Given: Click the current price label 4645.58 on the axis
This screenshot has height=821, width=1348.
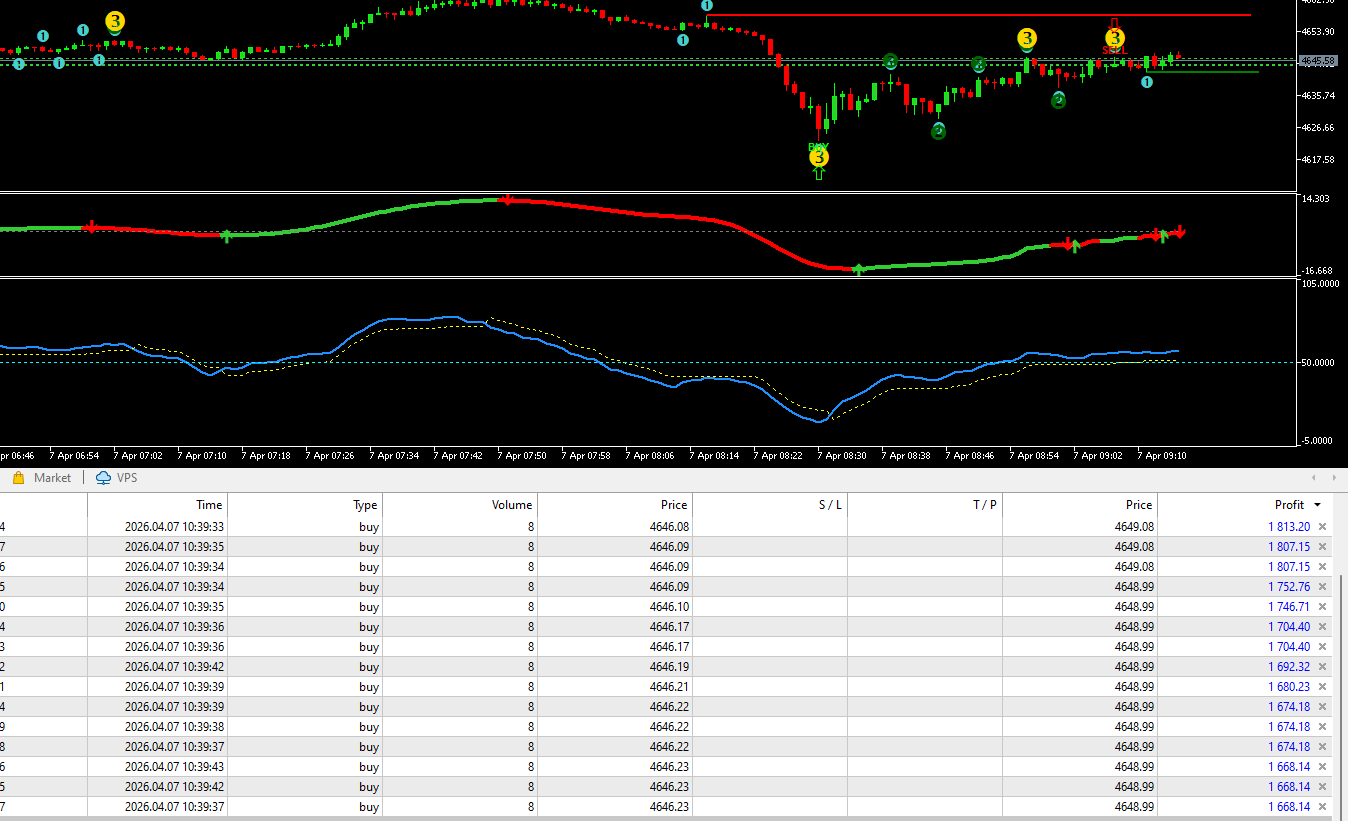Looking at the screenshot, I should [x=1318, y=61].
